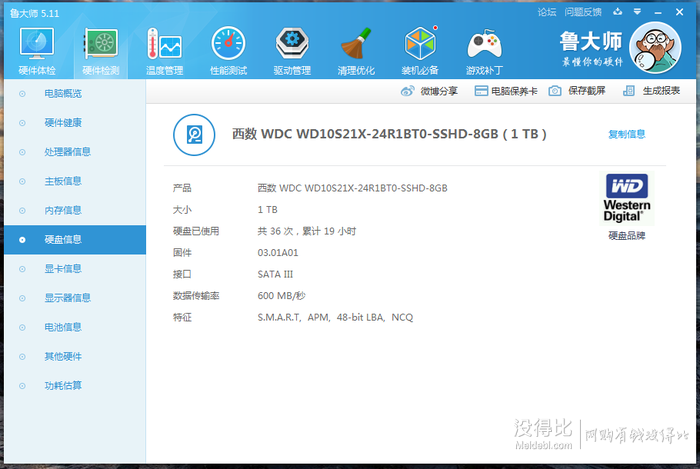Select the 硬件检测 hardware detection icon

[101, 44]
